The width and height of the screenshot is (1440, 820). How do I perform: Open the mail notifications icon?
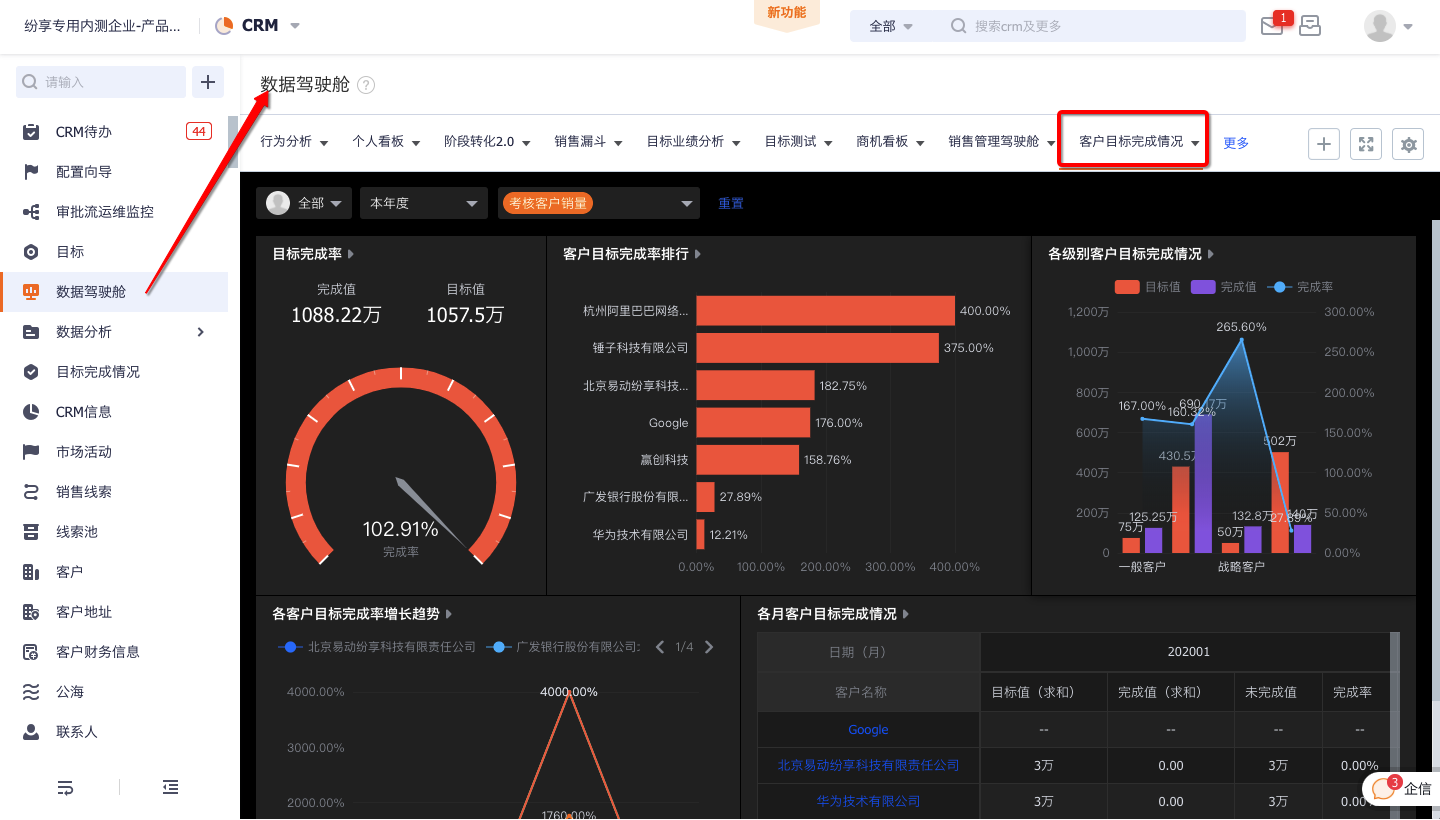coord(1272,27)
